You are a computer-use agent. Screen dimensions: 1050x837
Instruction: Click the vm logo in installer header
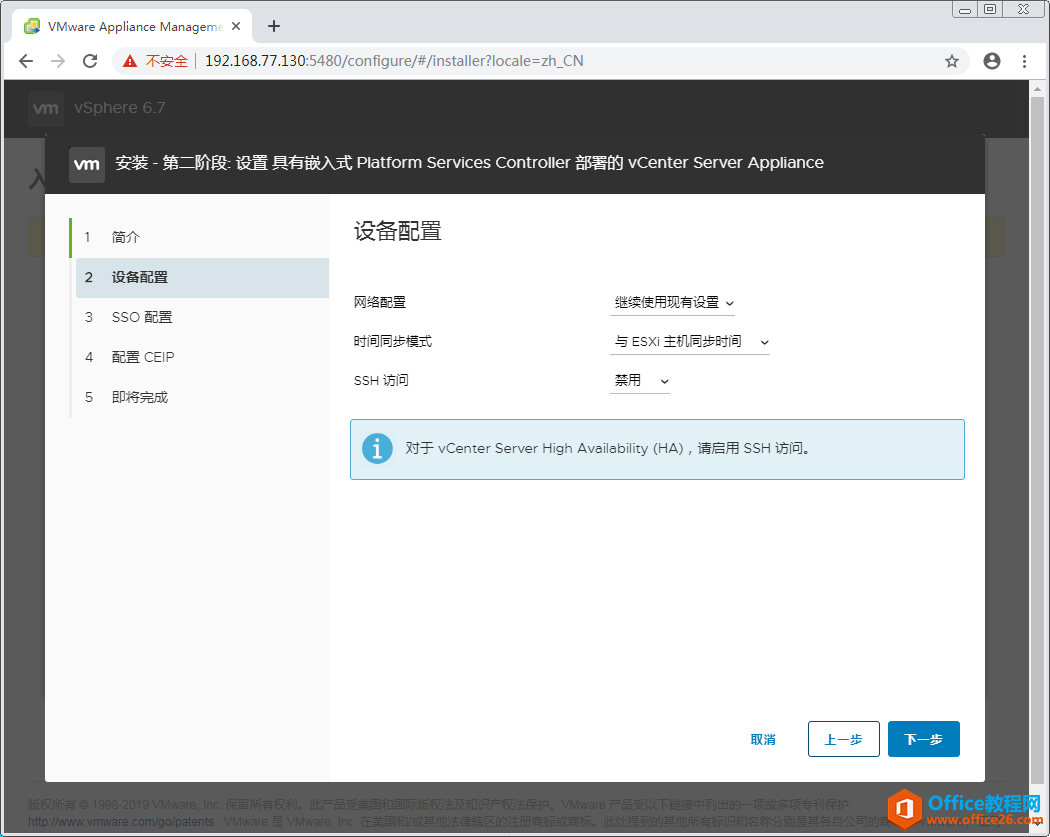87,164
